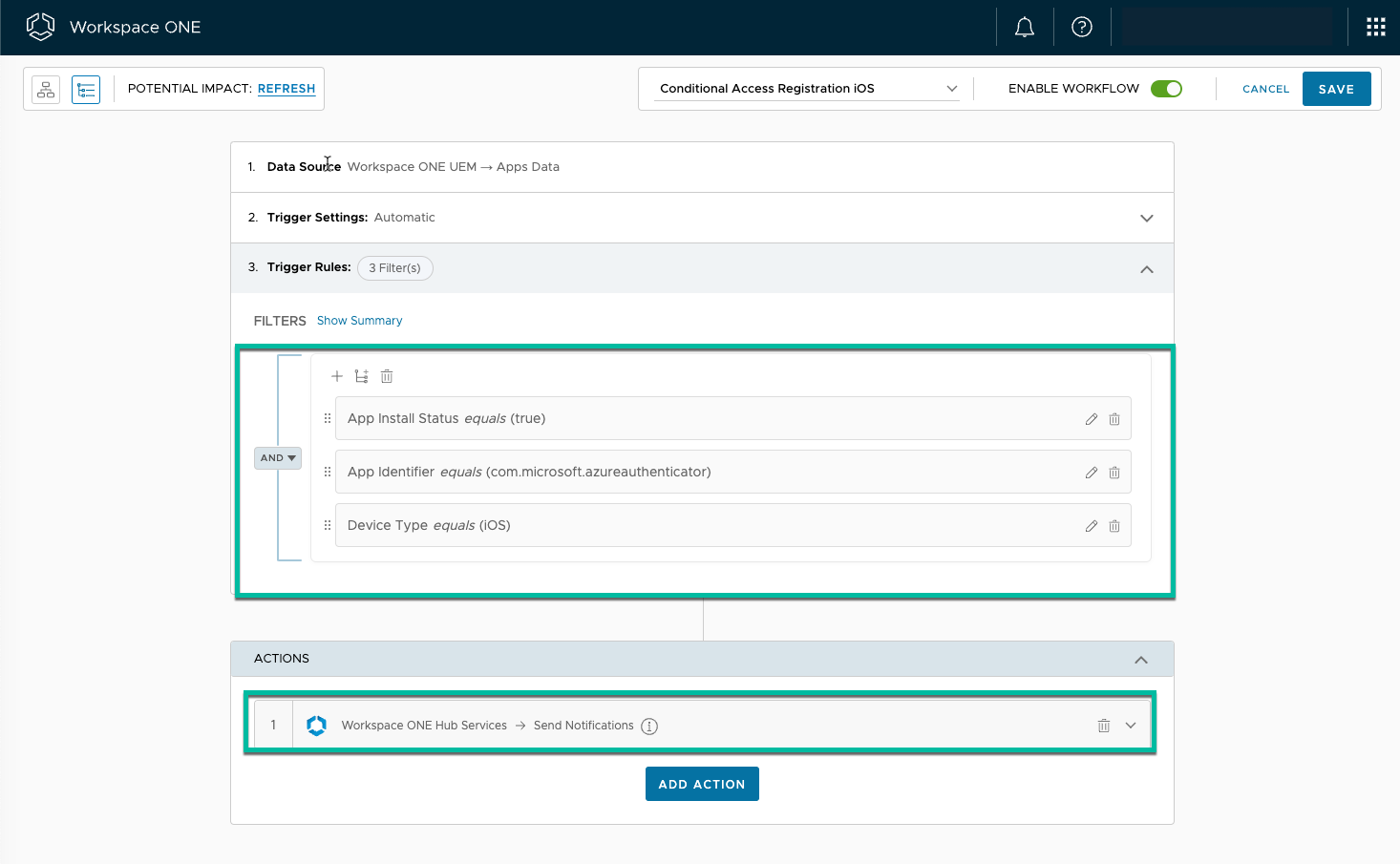The height and width of the screenshot is (864, 1400).
Task: Click the plus icon to add filter
Action: click(x=336, y=376)
